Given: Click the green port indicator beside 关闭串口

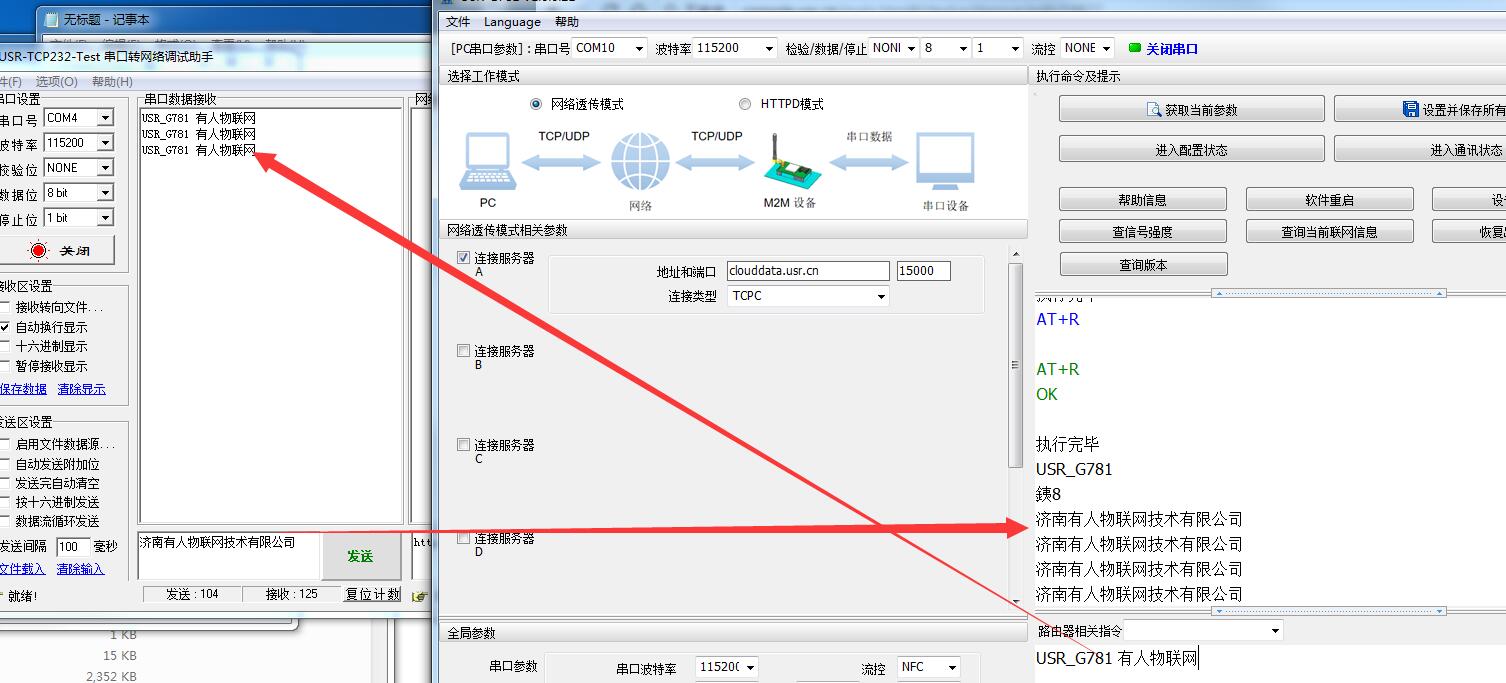Looking at the screenshot, I should click(1134, 48).
